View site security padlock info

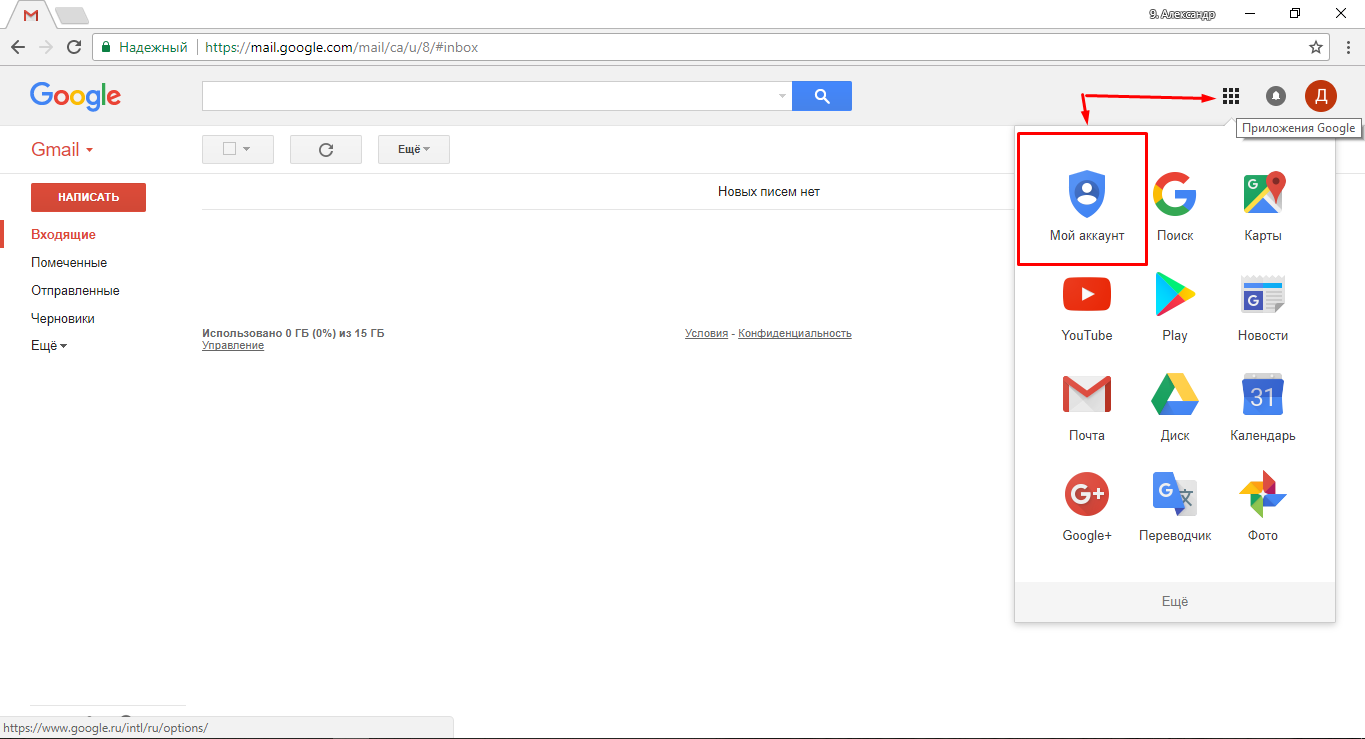point(105,47)
